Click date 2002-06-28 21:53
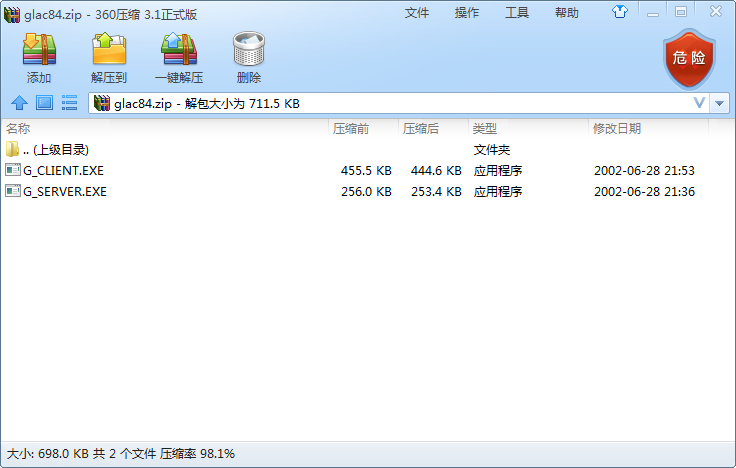The image size is (736, 468). pyautogui.click(x=644, y=170)
